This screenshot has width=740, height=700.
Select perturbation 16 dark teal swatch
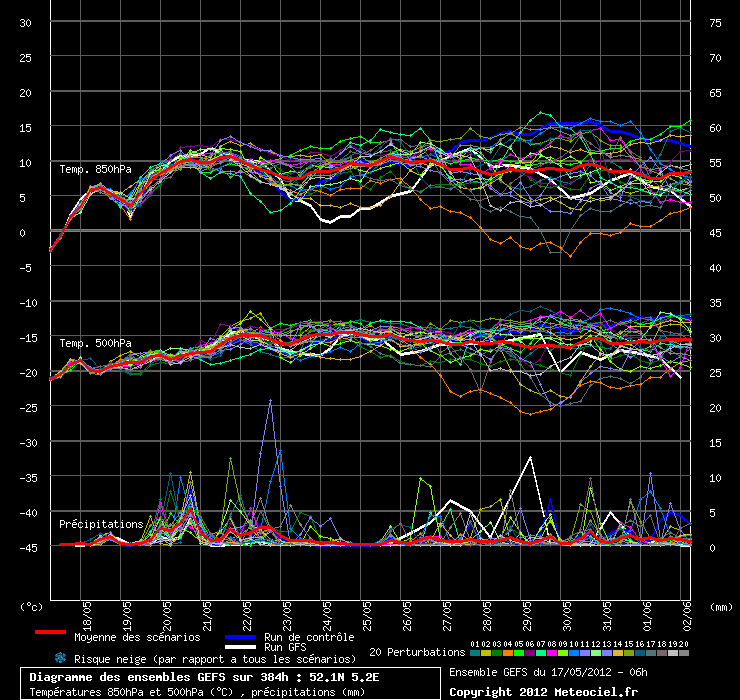(639, 653)
